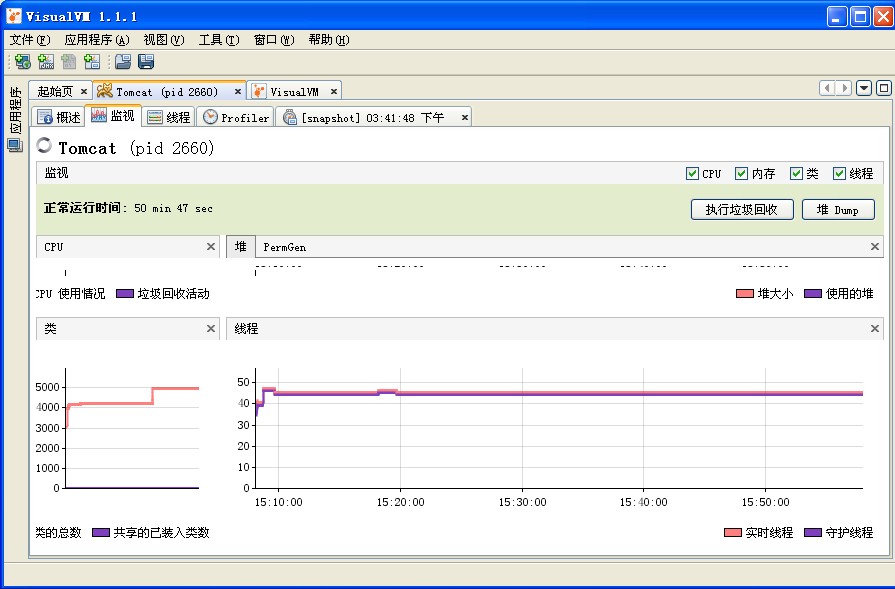Open the 应用程序(A) menu
This screenshot has height=589, width=895.
[97, 40]
